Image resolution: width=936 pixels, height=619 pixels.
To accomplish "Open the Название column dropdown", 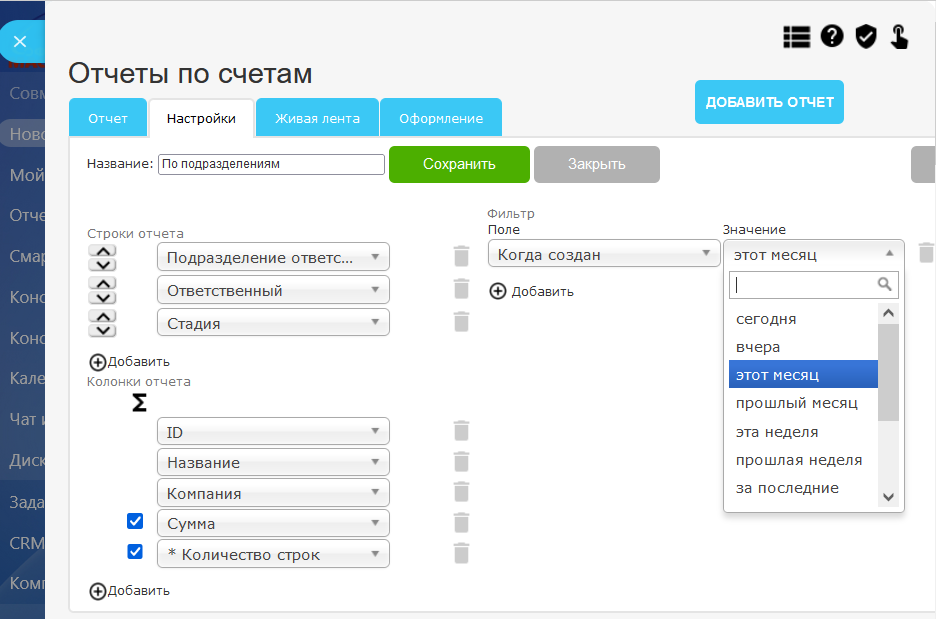I will pos(273,463).
